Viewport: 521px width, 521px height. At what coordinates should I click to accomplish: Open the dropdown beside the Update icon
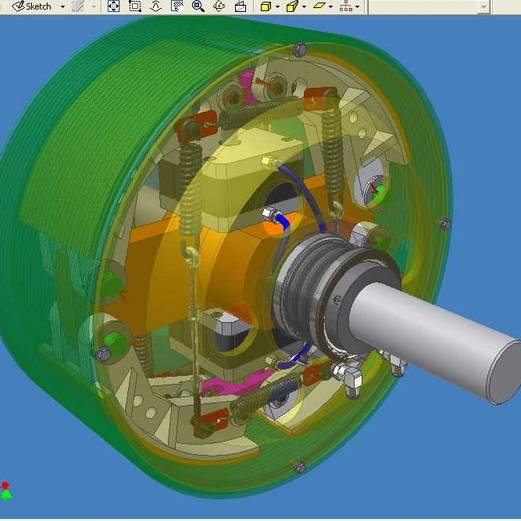[x=94, y=6]
